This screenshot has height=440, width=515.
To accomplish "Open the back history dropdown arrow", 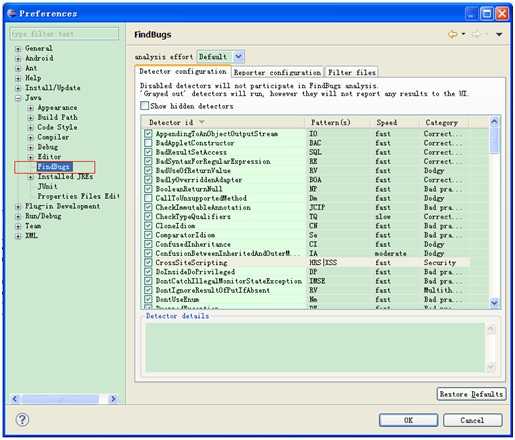I will tap(463, 34).
